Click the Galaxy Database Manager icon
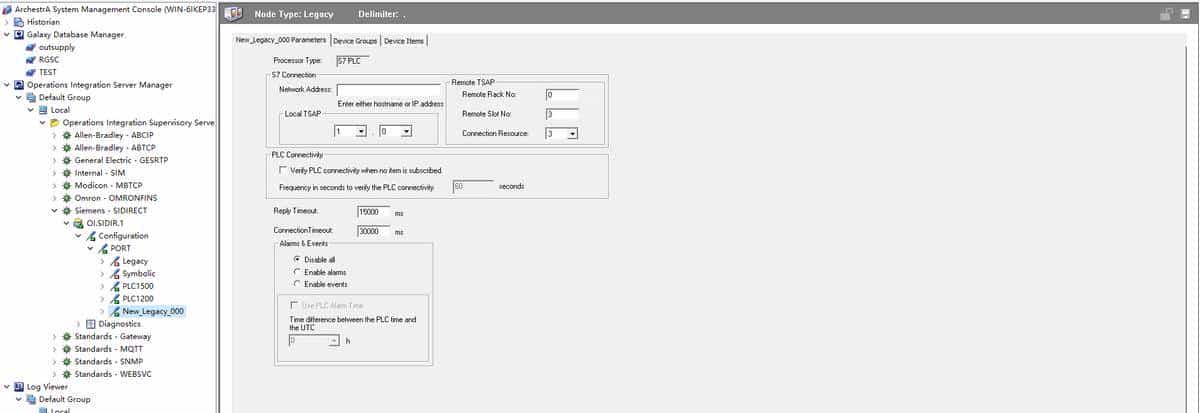This screenshot has width=1200, height=413. (19, 34)
